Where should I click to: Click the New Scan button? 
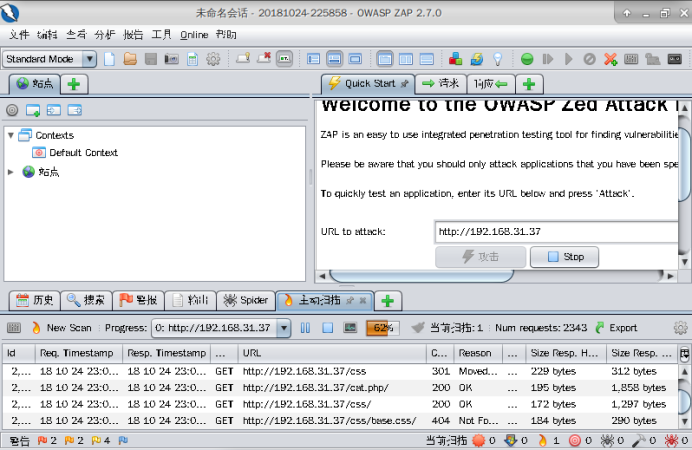coord(62,328)
